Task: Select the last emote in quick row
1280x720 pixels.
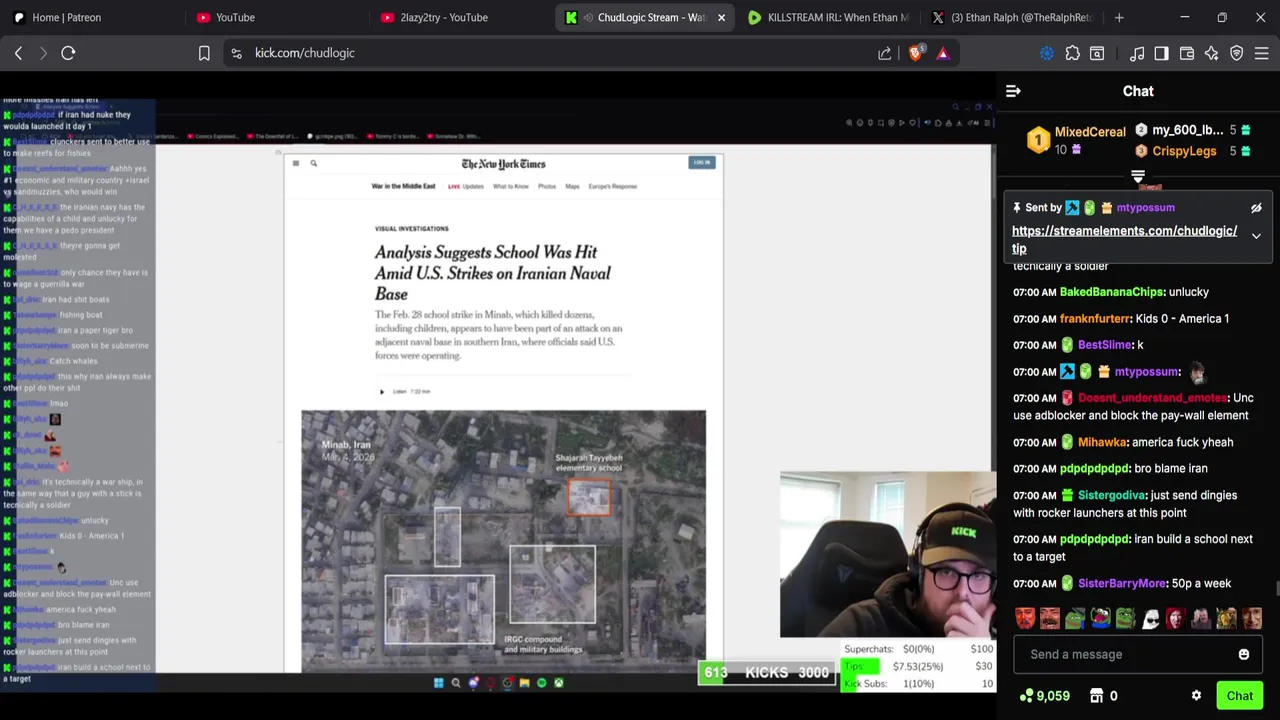Action: click(1251, 618)
